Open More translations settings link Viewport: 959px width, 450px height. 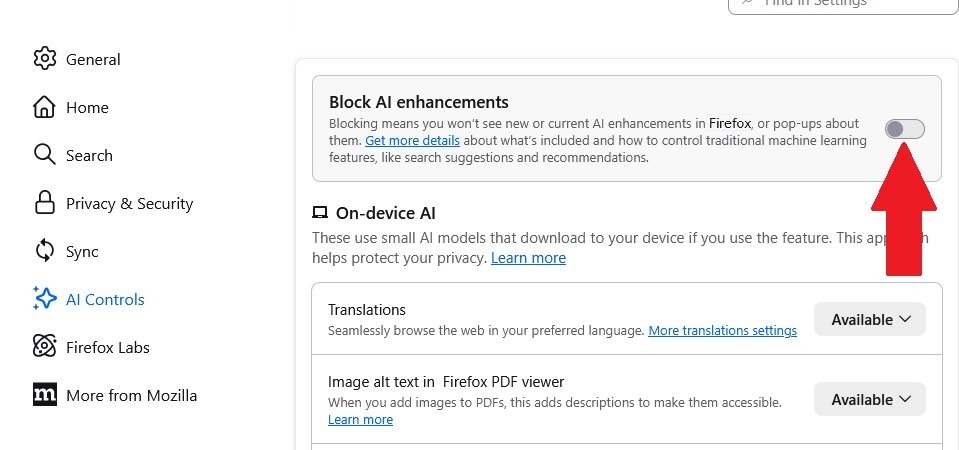[722, 330]
